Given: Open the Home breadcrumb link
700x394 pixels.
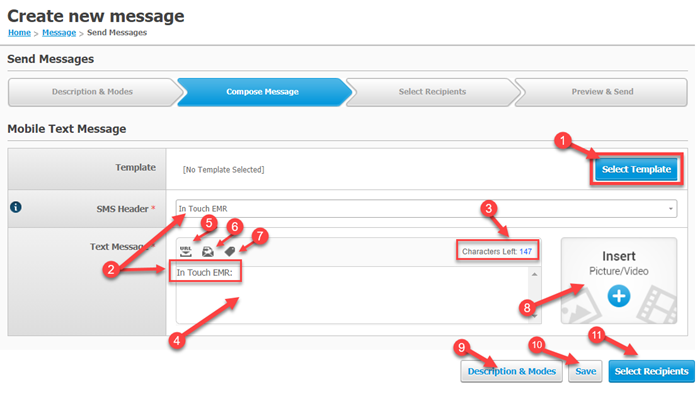Looking at the screenshot, I should pos(19,33).
